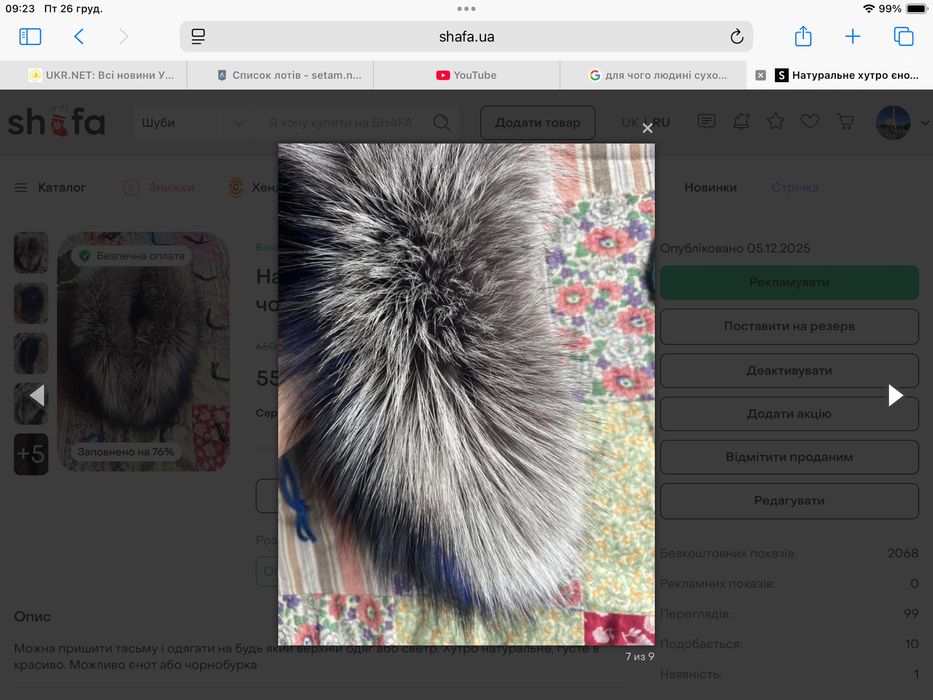Select the second product thumbnail

[31, 303]
